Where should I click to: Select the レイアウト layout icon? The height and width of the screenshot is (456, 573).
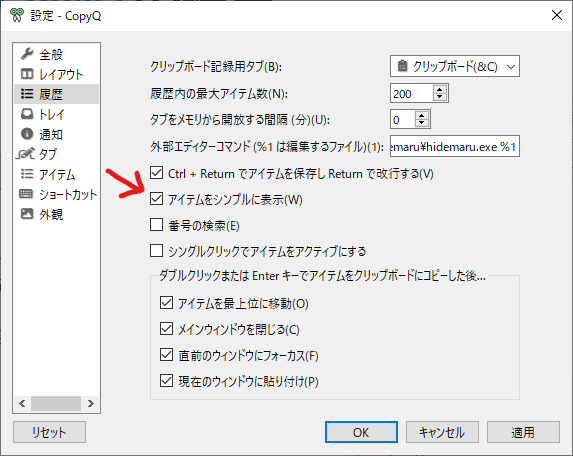27,74
